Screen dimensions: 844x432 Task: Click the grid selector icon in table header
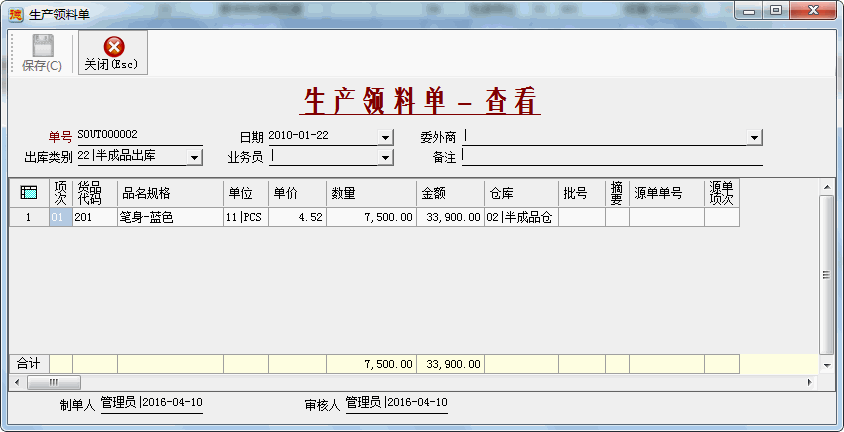tap(29, 193)
